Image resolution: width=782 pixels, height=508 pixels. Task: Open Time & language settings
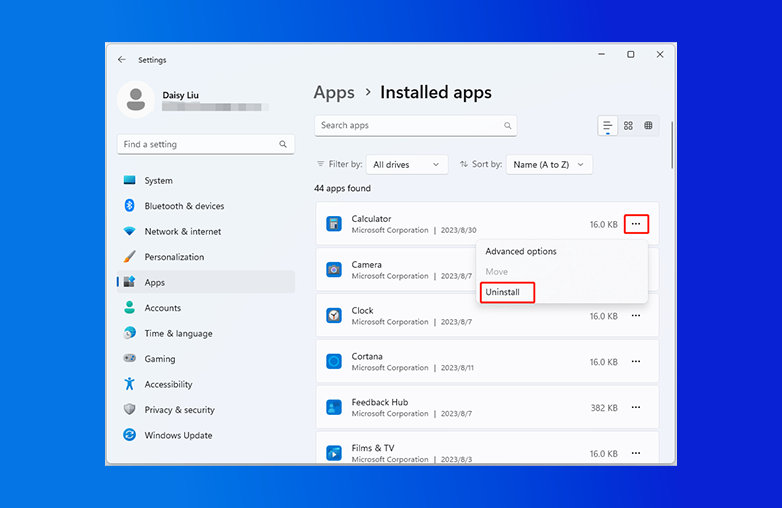[205, 333]
